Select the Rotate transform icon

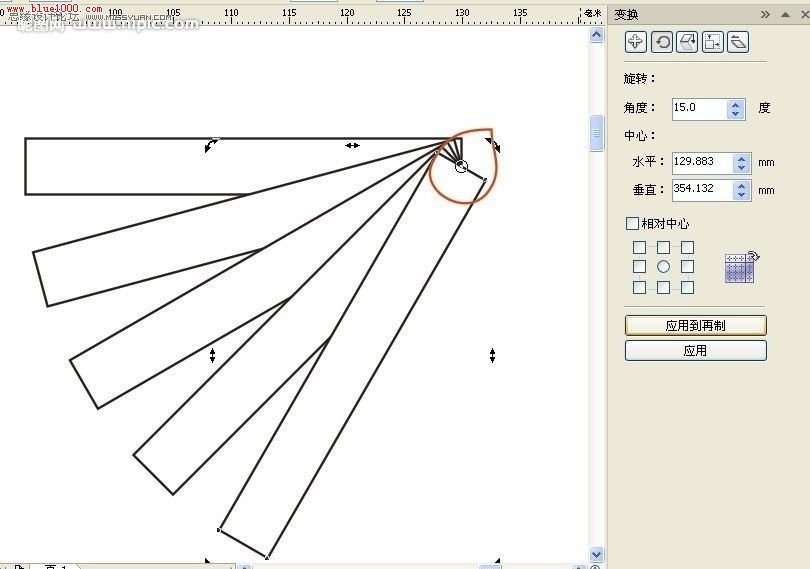click(x=662, y=41)
